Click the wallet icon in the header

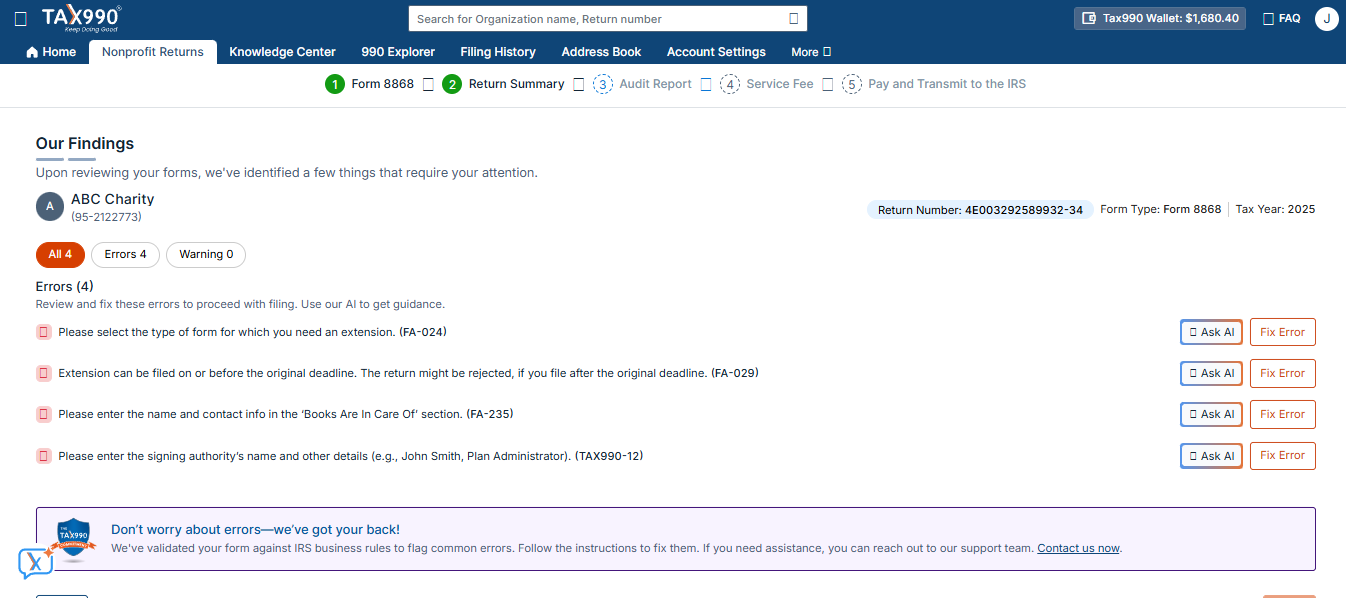pos(1090,18)
